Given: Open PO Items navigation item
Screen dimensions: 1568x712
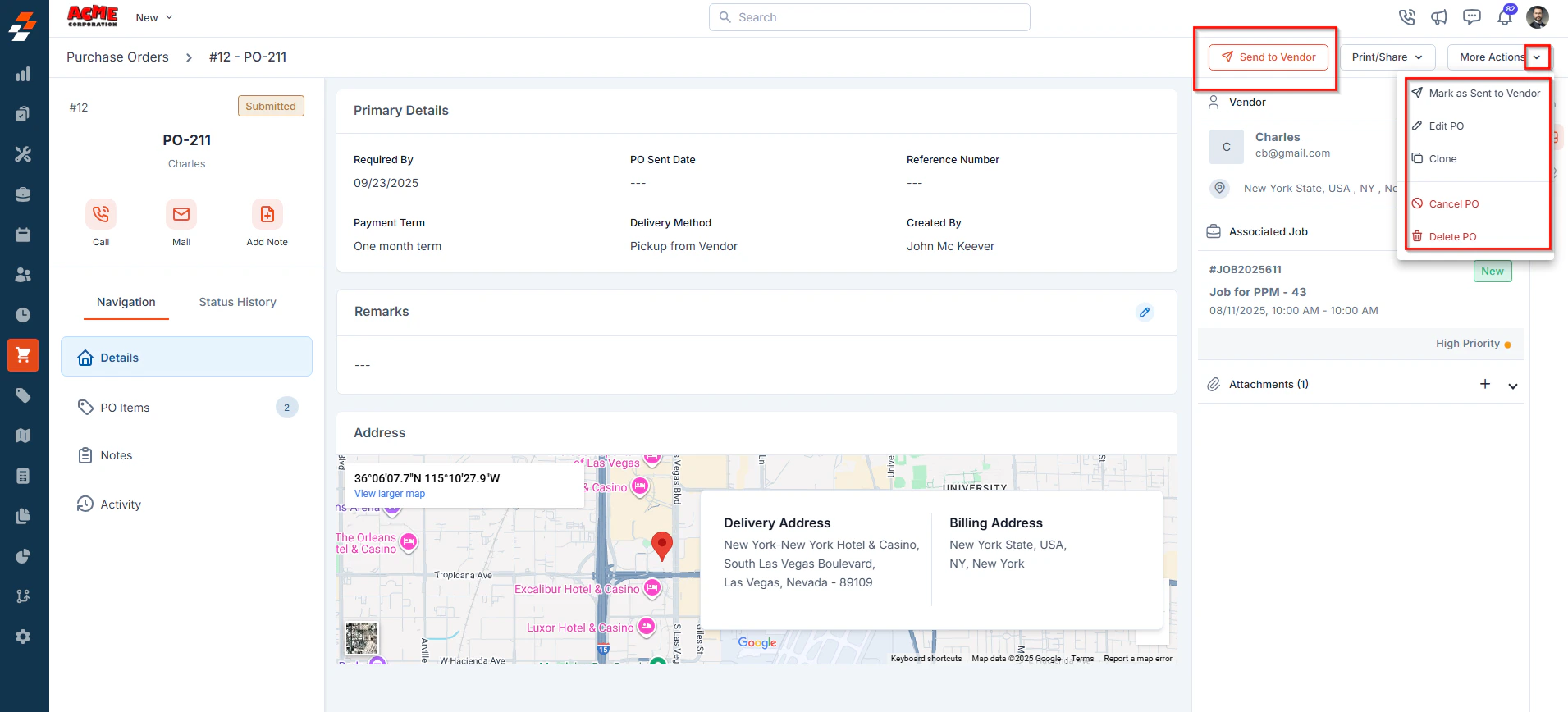Looking at the screenshot, I should click(x=186, y=408).
